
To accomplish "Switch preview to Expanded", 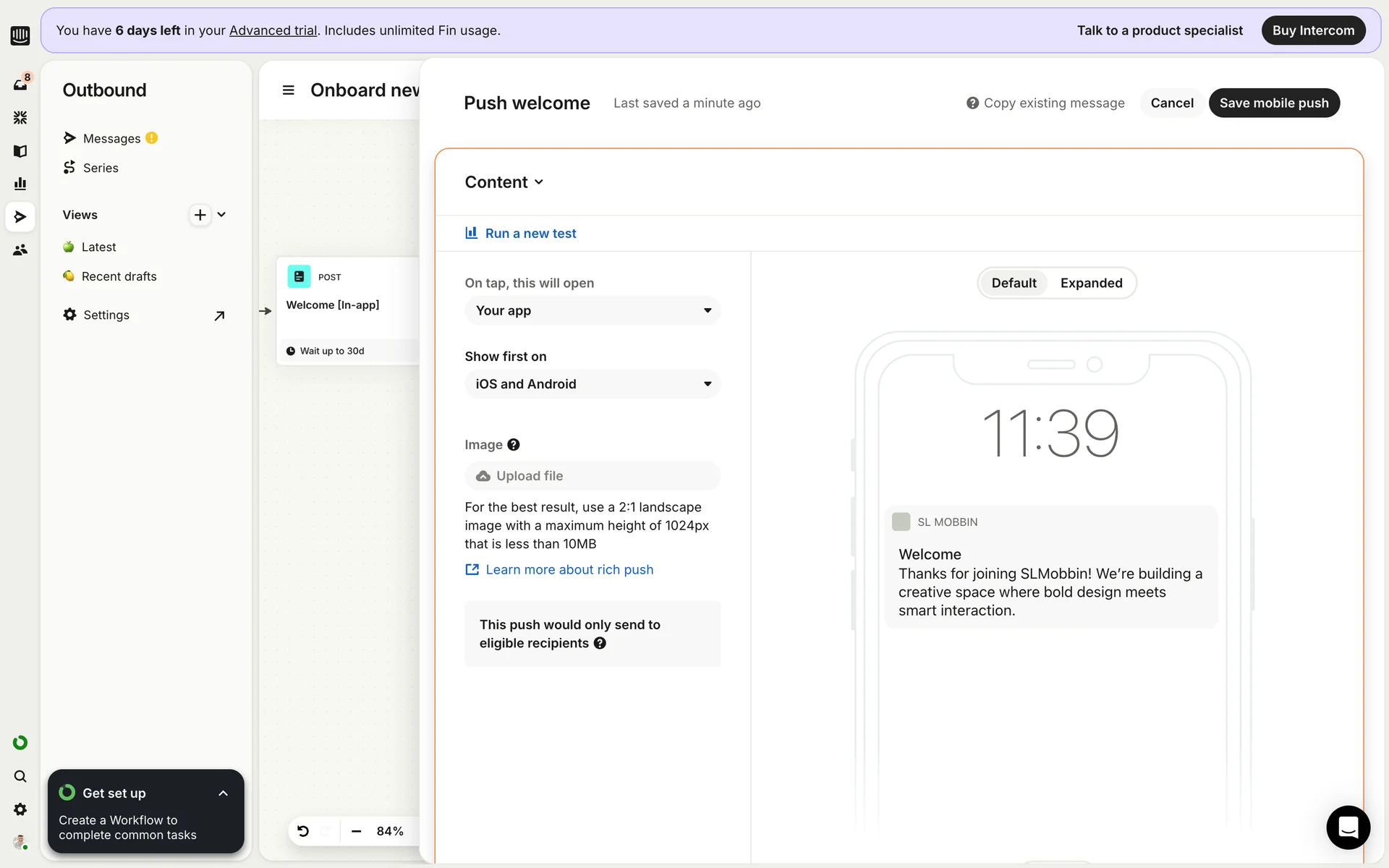I will click(1091, 283).
